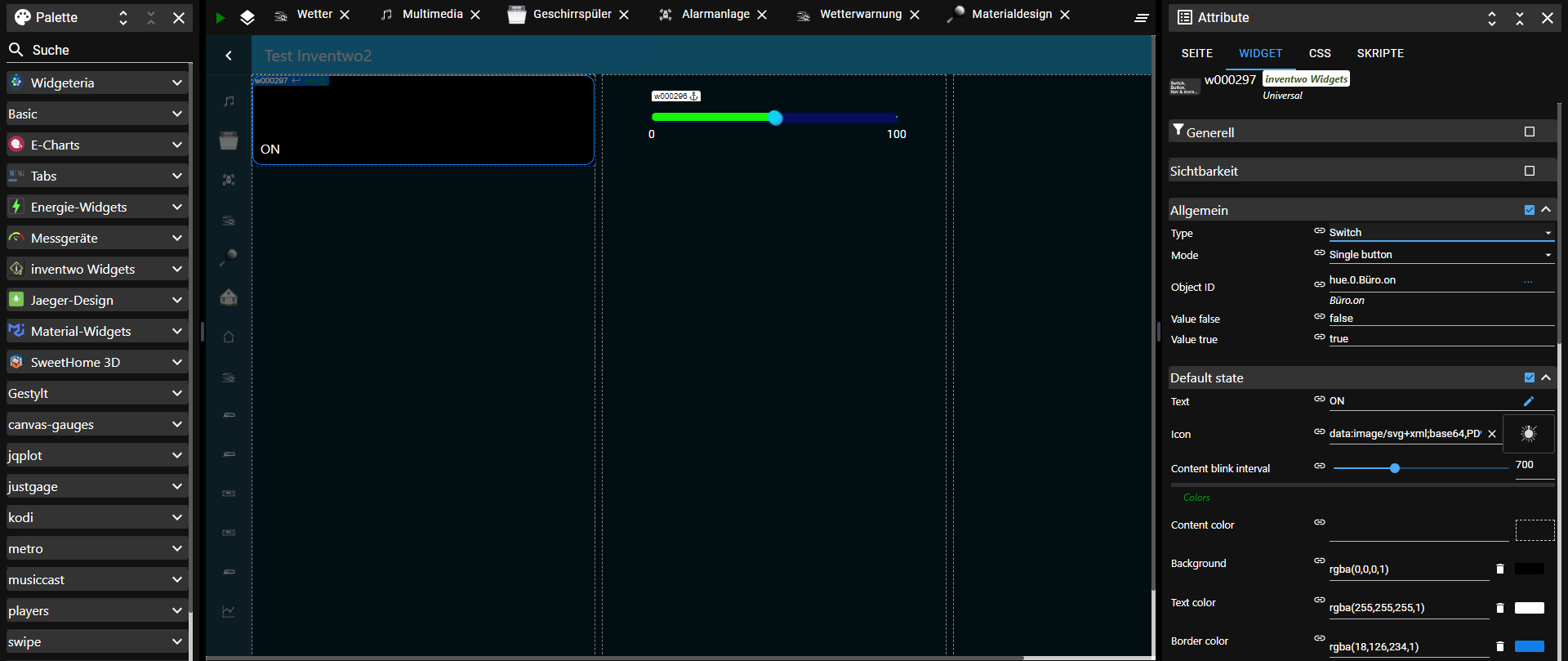Open the sun icon preview picker
This screenshot has width=1568, height=661.
[1529, 434]
